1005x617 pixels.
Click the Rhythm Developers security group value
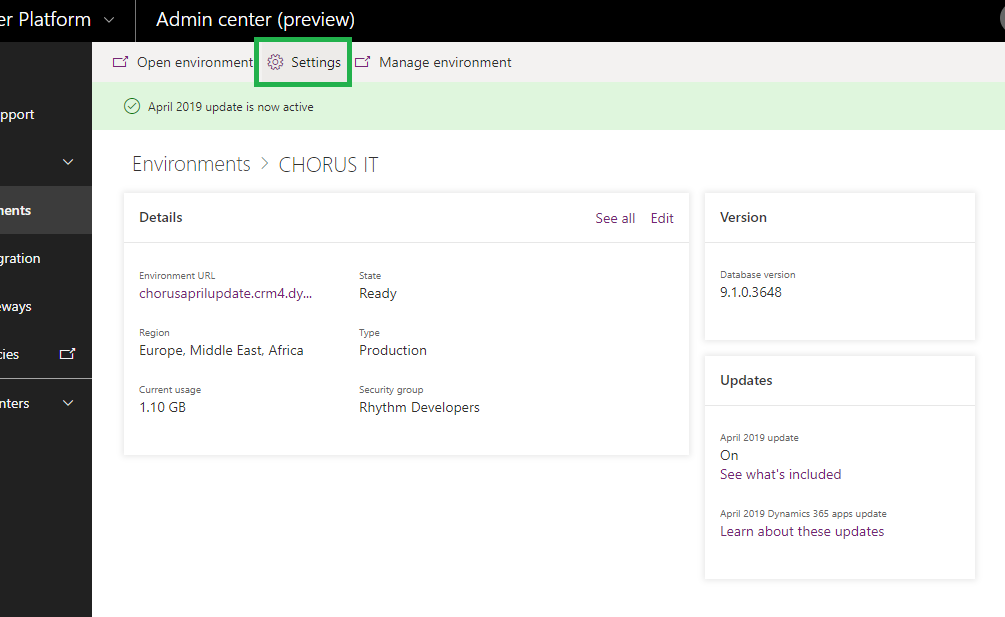419,407
